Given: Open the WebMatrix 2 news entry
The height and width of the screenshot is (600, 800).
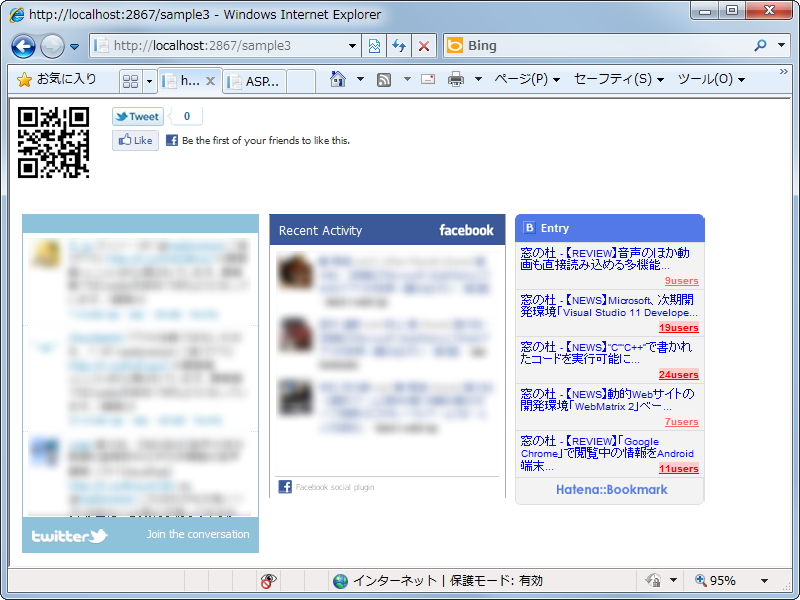Looking at the screenshot, I should point(607,399).
